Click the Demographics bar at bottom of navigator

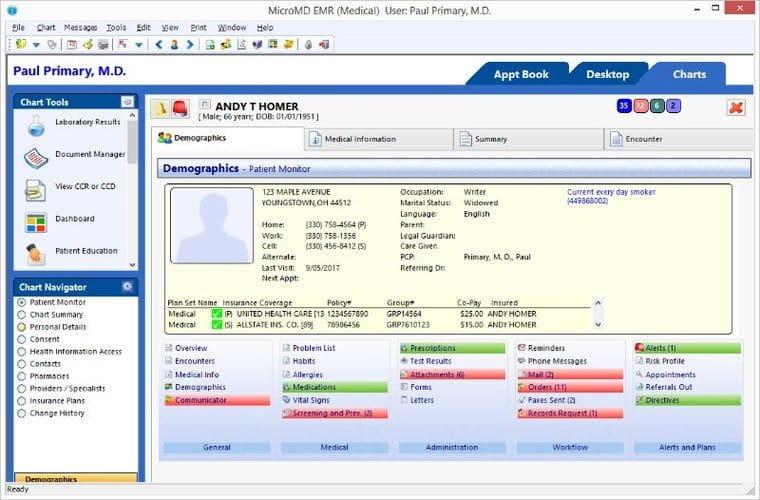(x=76, y=478)
